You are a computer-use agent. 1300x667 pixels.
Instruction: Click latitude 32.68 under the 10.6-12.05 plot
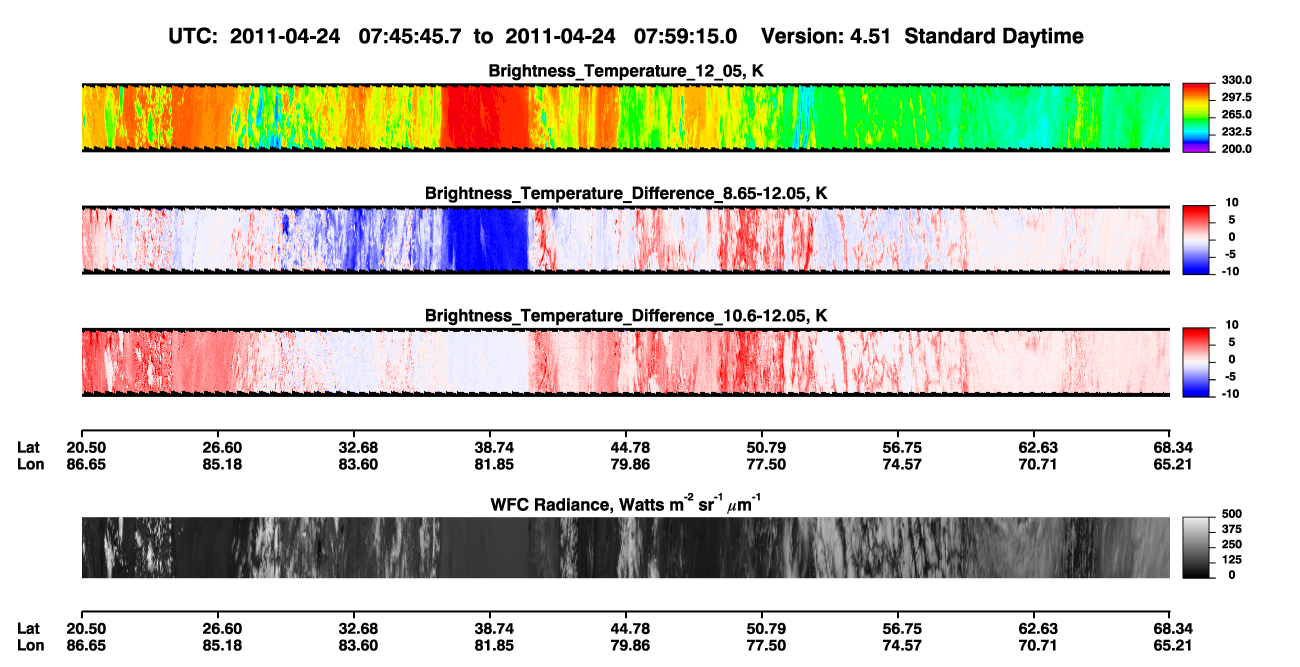[358, 448]
